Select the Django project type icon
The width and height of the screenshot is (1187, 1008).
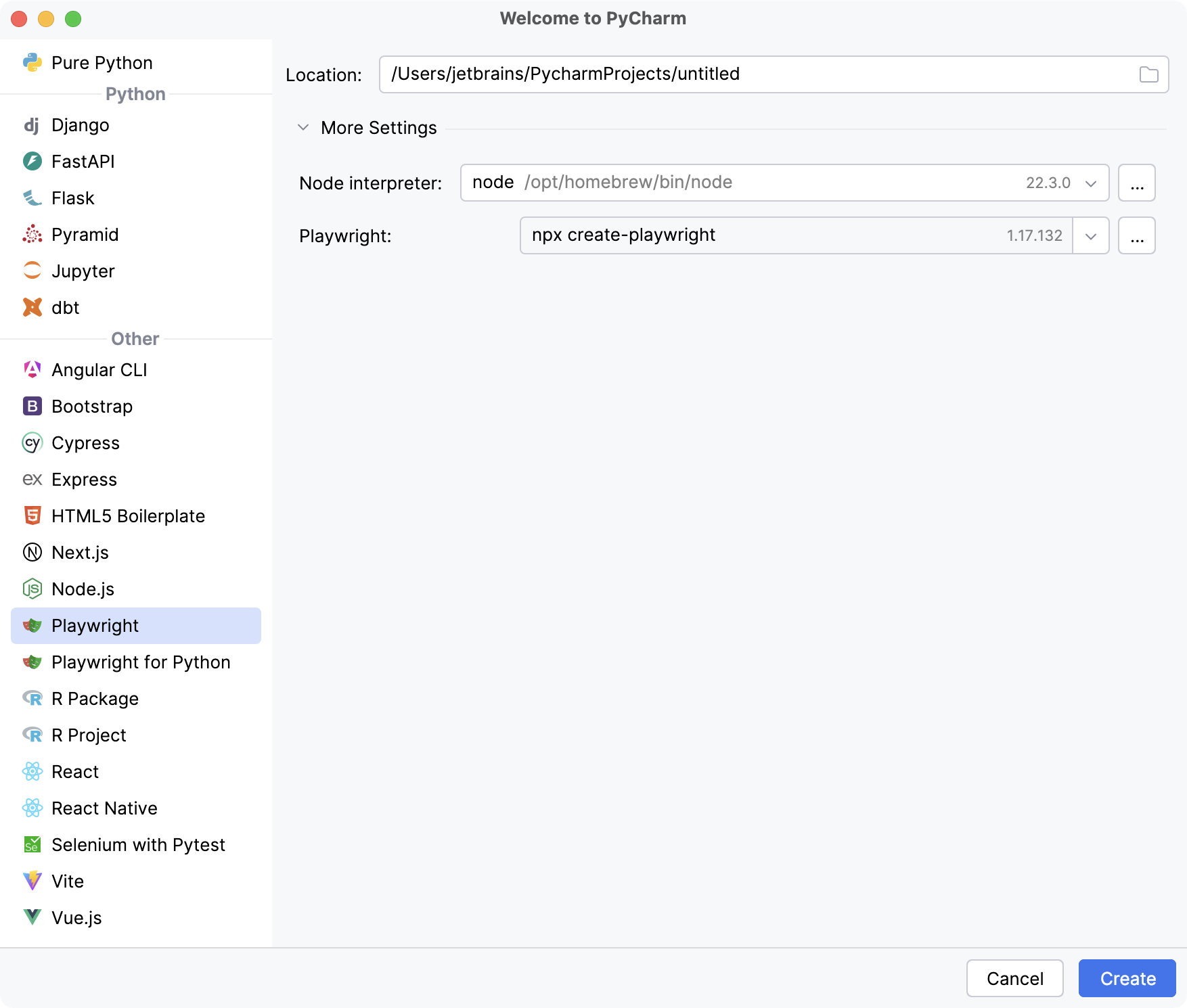(32, 125)
